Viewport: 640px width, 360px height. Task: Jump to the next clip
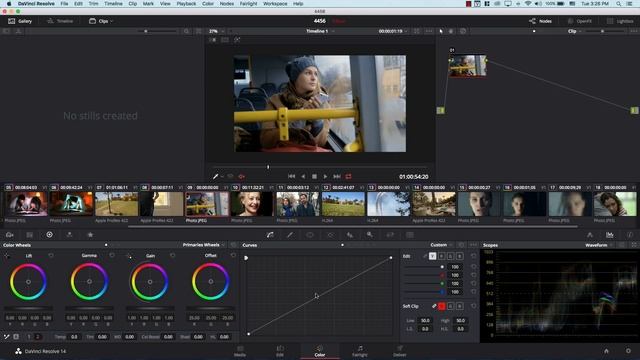click(337, 176)
